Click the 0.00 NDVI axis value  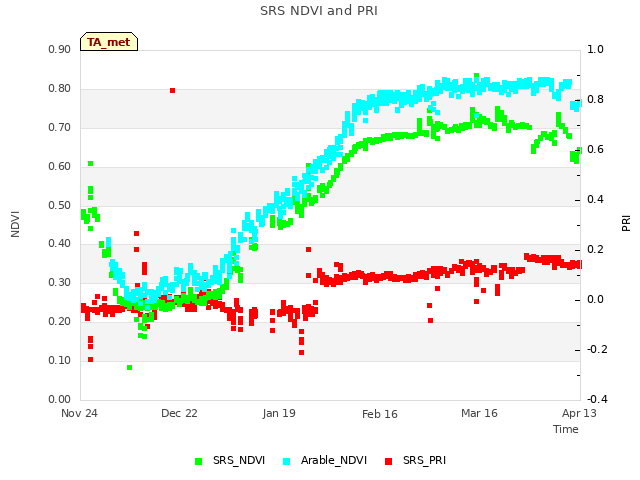pos(60,399)
